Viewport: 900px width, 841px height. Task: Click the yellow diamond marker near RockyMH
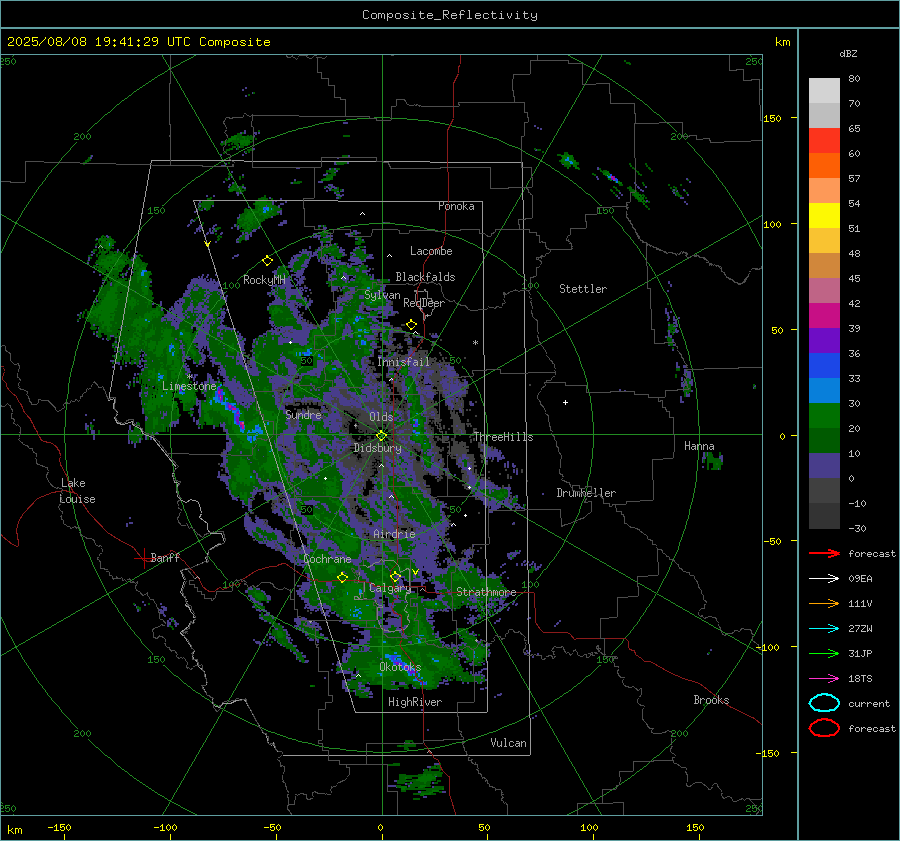tap(267, 261)
